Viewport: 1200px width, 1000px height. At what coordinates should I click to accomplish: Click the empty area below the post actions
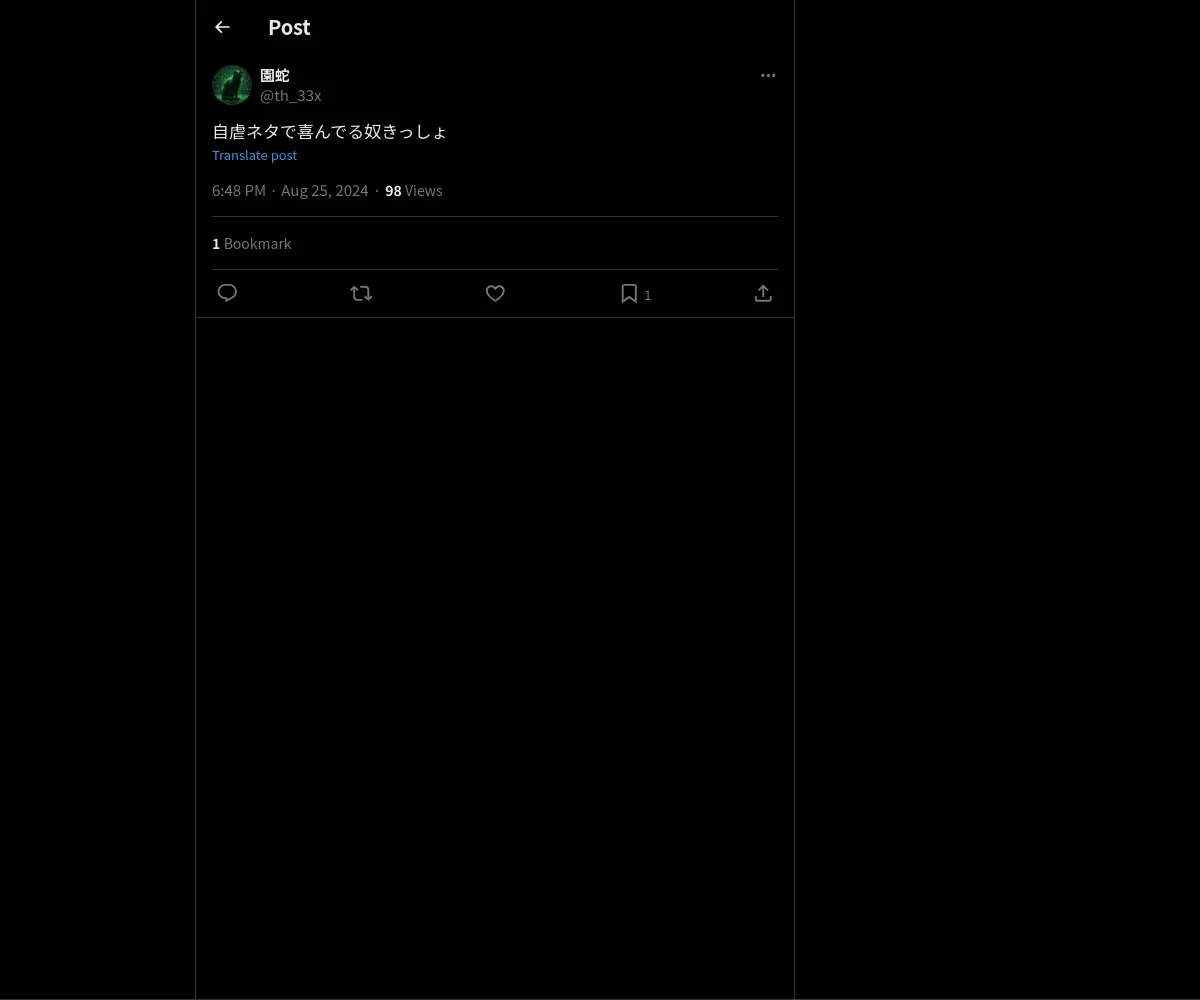[x=495, y=658]
